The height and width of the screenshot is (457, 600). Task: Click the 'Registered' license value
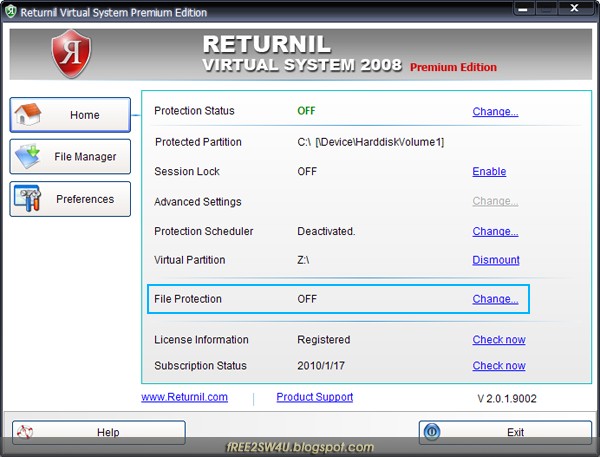click(324, 339)
